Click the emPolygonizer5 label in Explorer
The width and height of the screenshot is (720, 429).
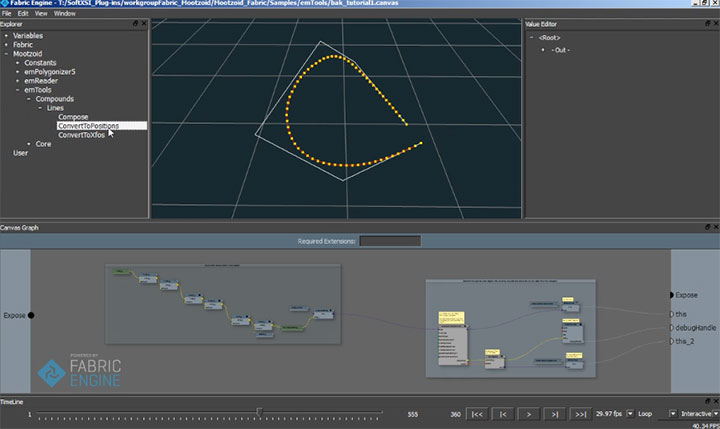tap(50, 72)
